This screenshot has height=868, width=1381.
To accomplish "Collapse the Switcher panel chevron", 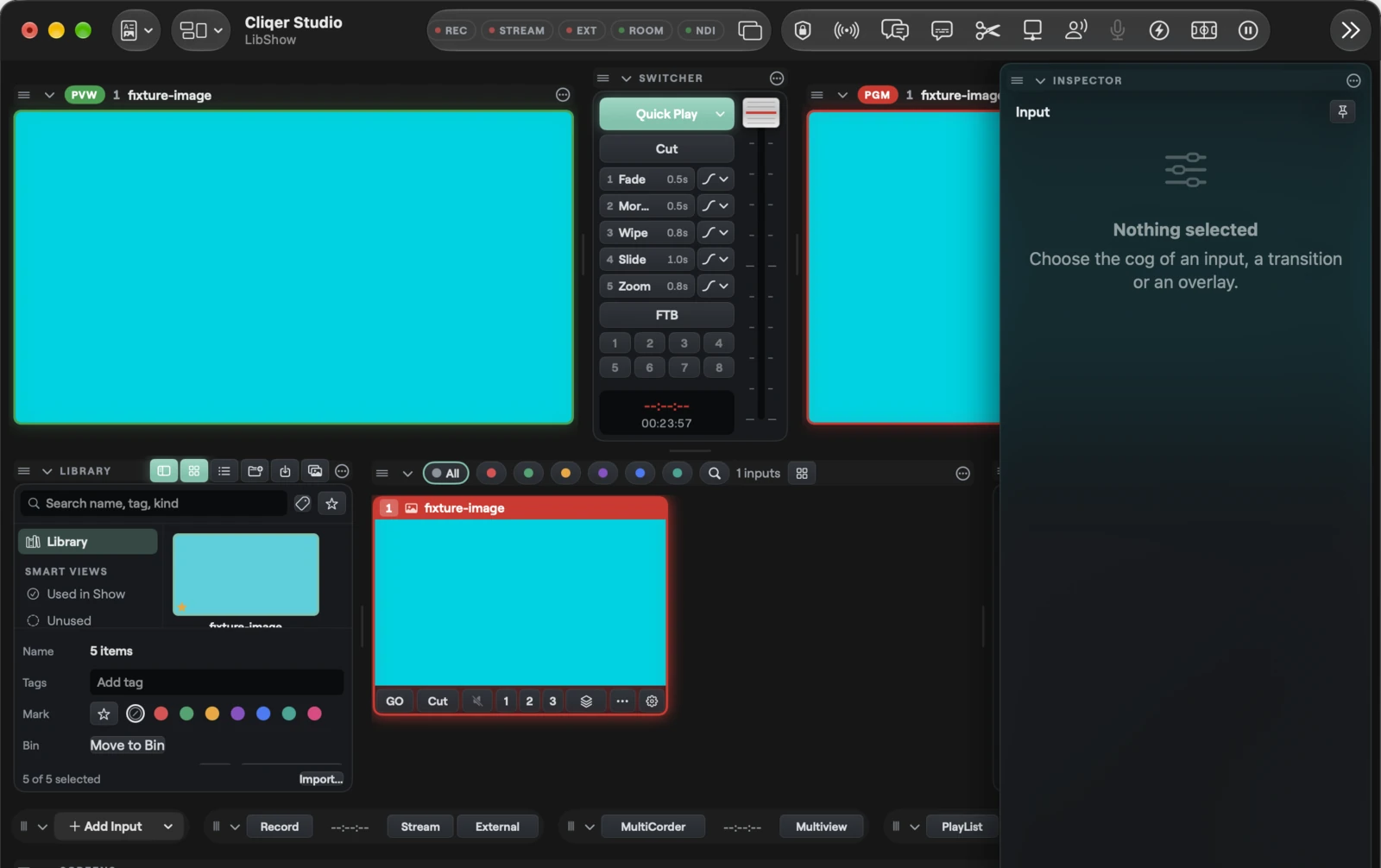I will point(627,79).
